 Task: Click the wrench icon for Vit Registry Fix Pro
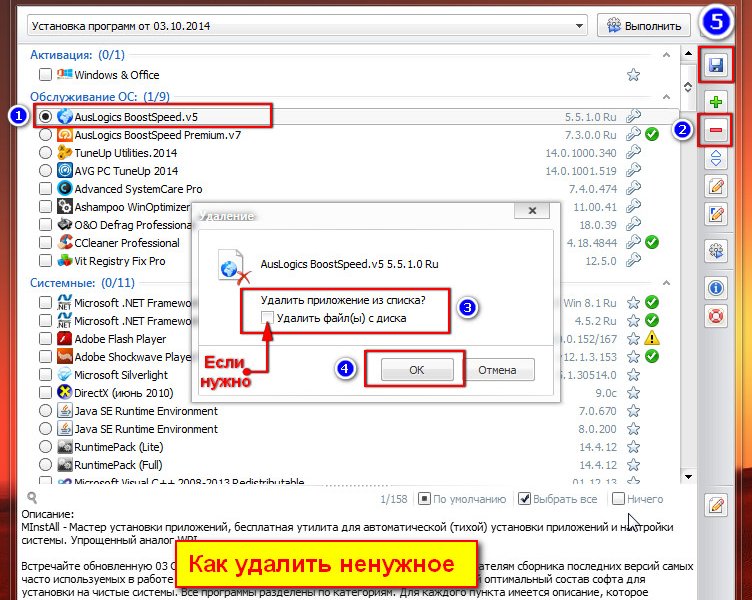pos(634,260)
